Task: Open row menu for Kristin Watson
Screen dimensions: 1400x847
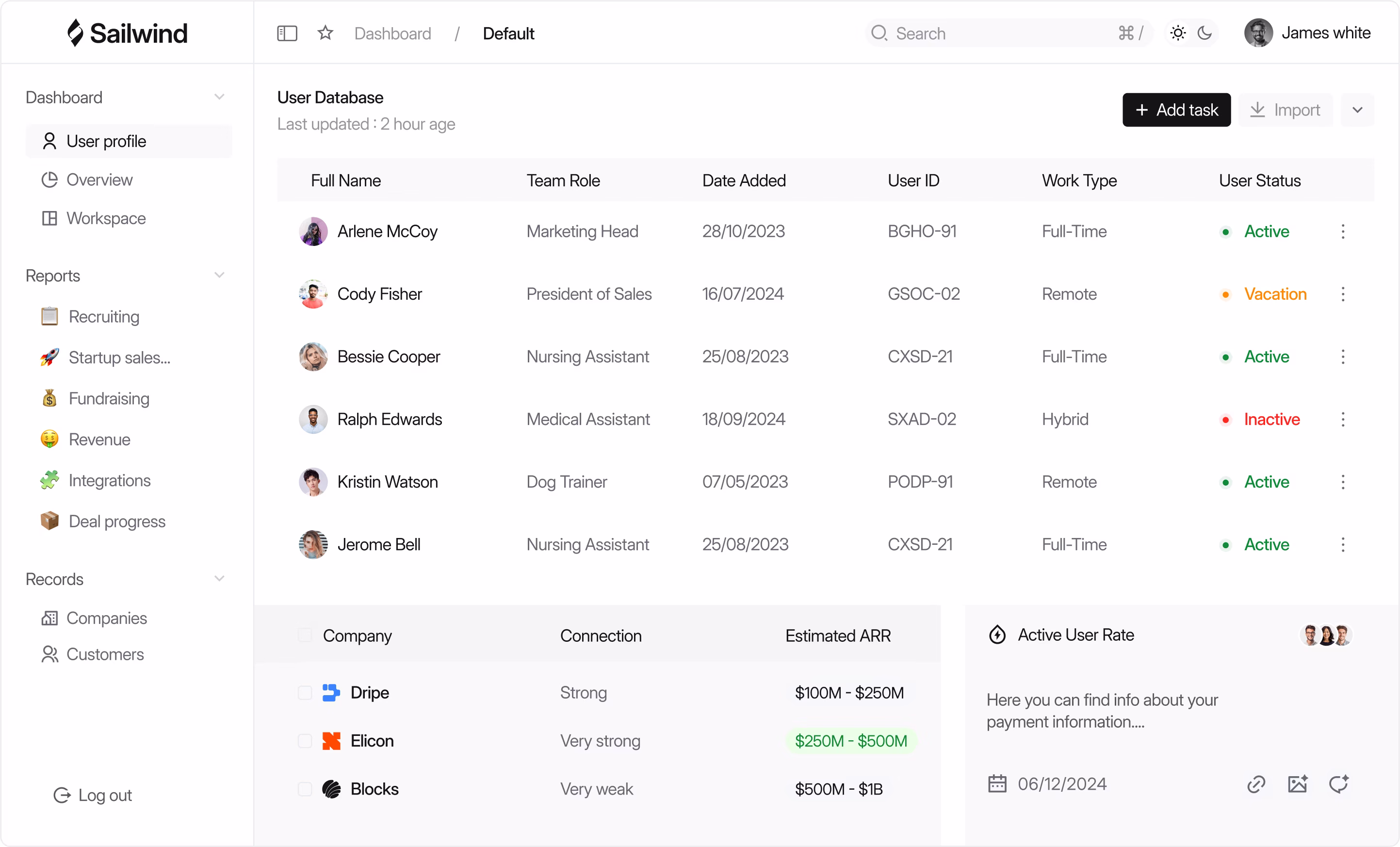Action: click(x=1343, y=482)
